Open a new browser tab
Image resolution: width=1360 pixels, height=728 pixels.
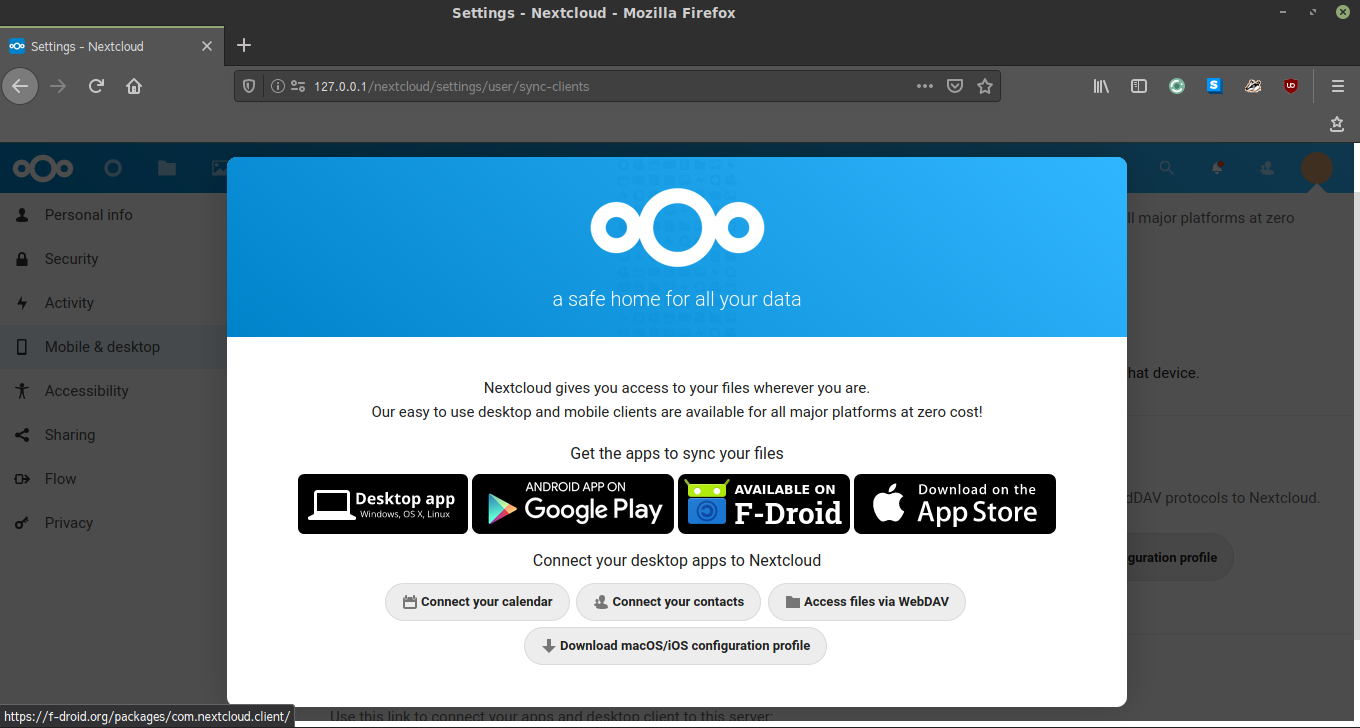click(x=244, y=45)
